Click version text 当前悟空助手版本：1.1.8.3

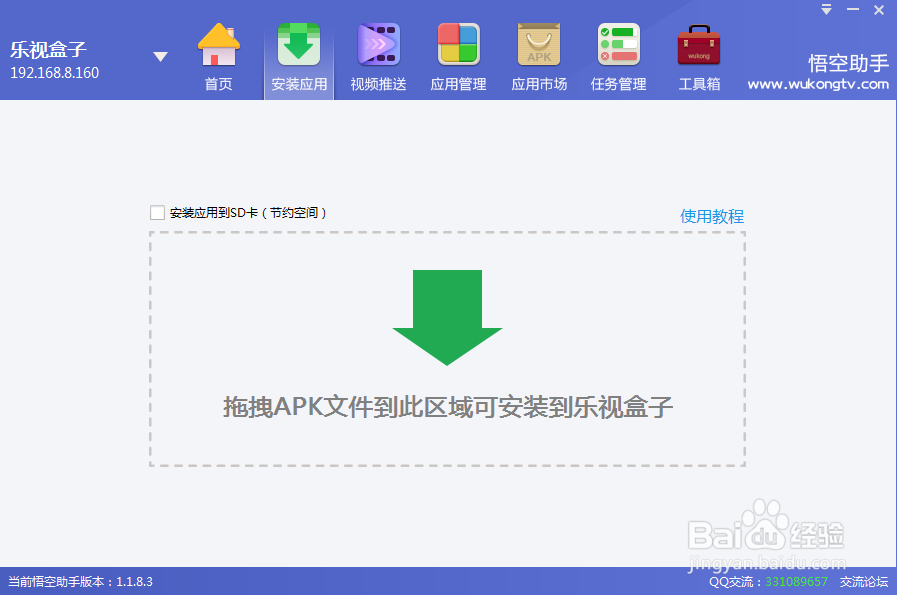(80, 582)
